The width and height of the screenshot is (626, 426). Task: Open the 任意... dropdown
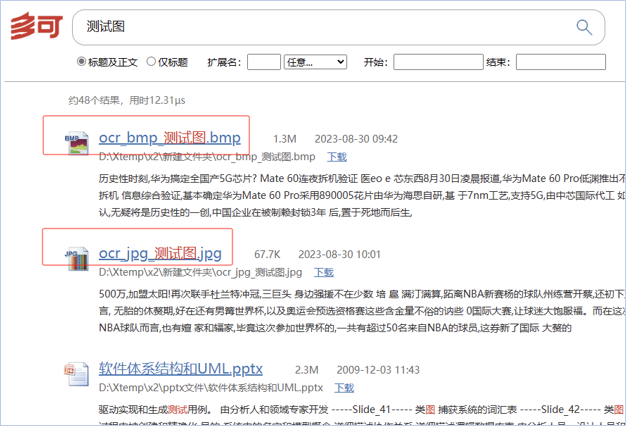click(x=315, y=62)
